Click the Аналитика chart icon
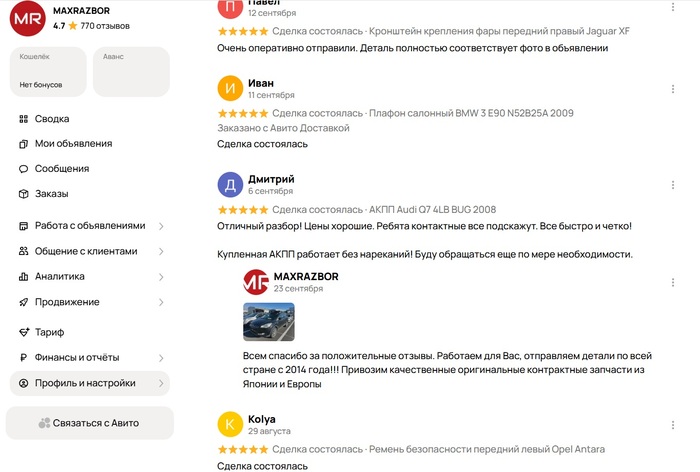The width and height of the screenshot is (700, 472). click(x=24, y=277)
